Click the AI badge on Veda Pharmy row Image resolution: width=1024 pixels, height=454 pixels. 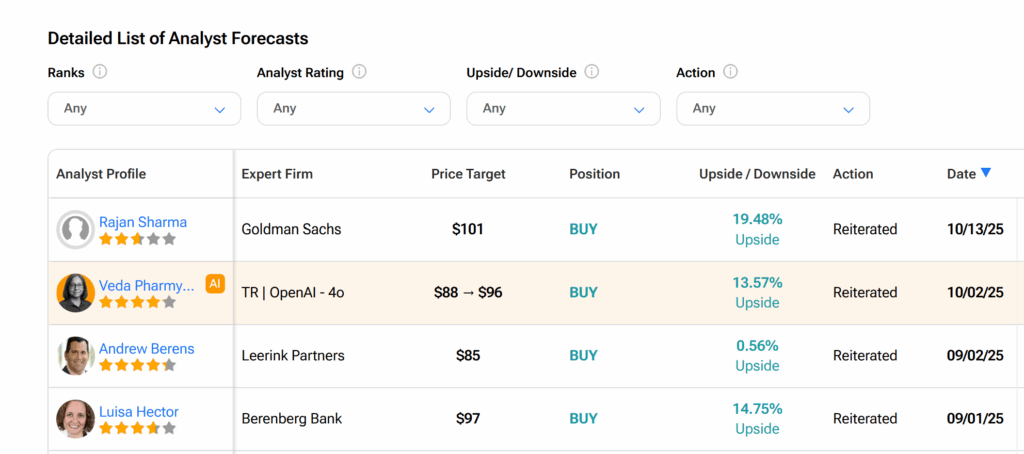[215, 284]
